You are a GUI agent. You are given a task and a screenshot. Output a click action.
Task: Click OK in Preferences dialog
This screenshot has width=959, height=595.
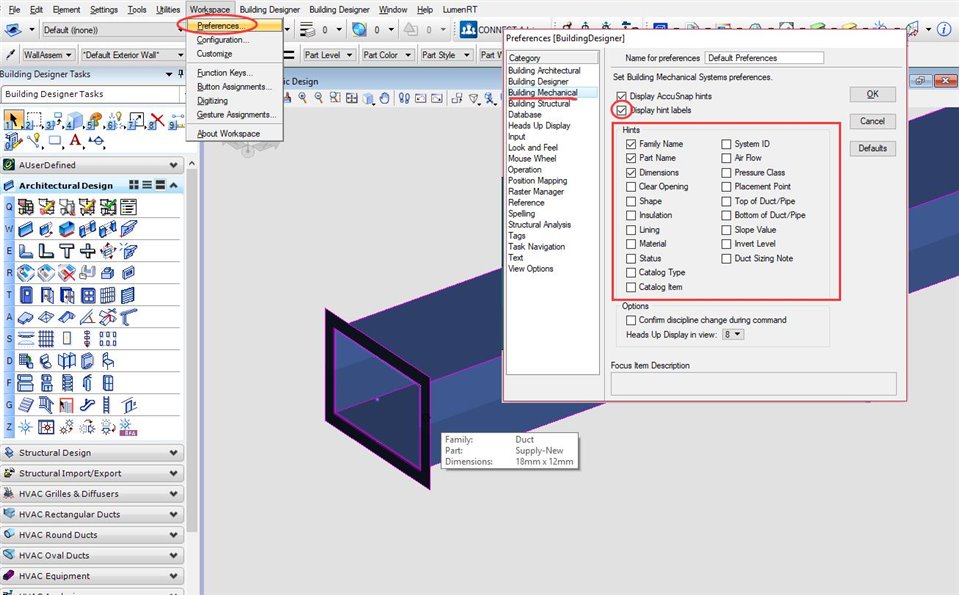click(873, 94)
